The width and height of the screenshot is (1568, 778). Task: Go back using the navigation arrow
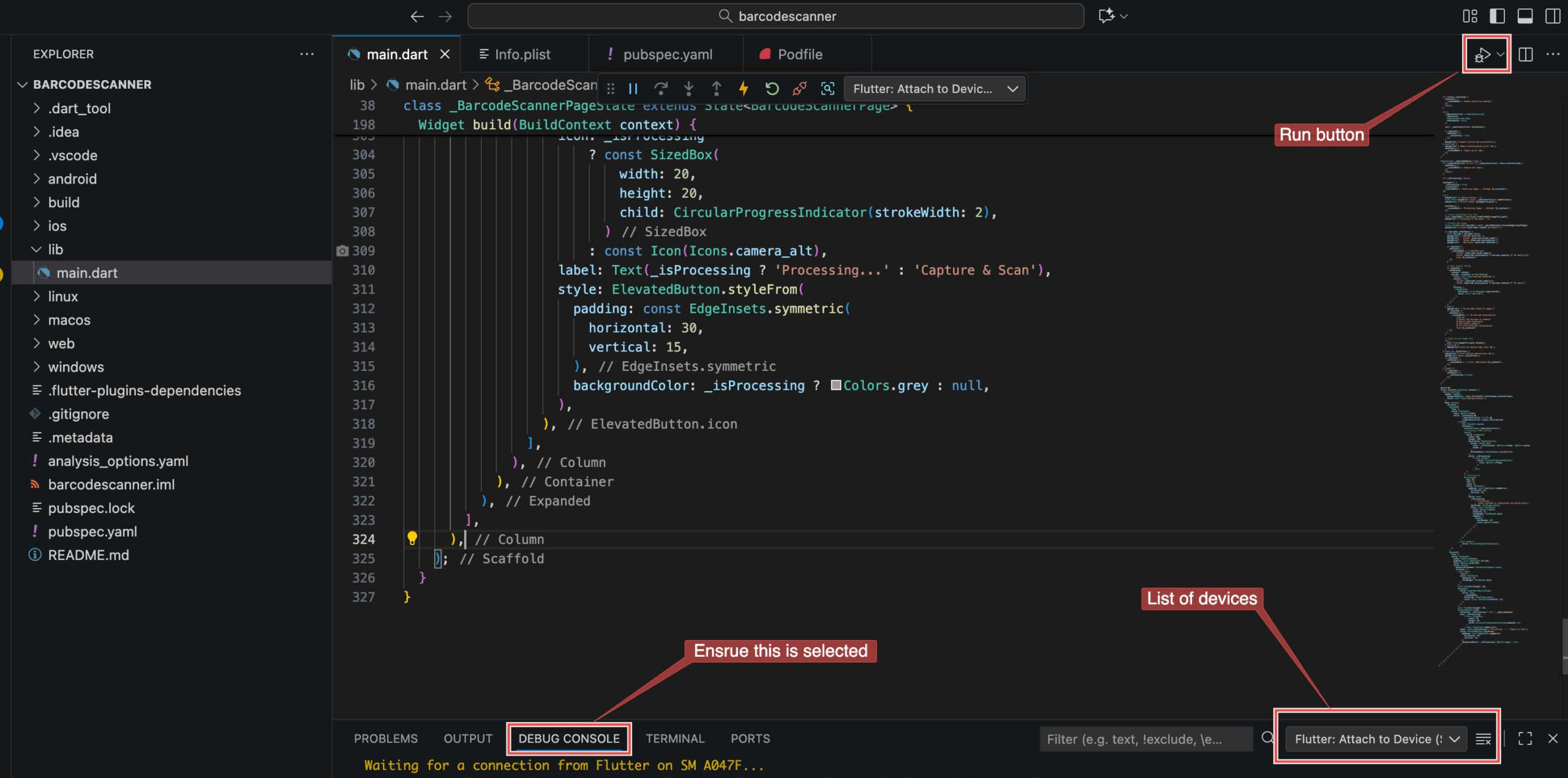417,16
